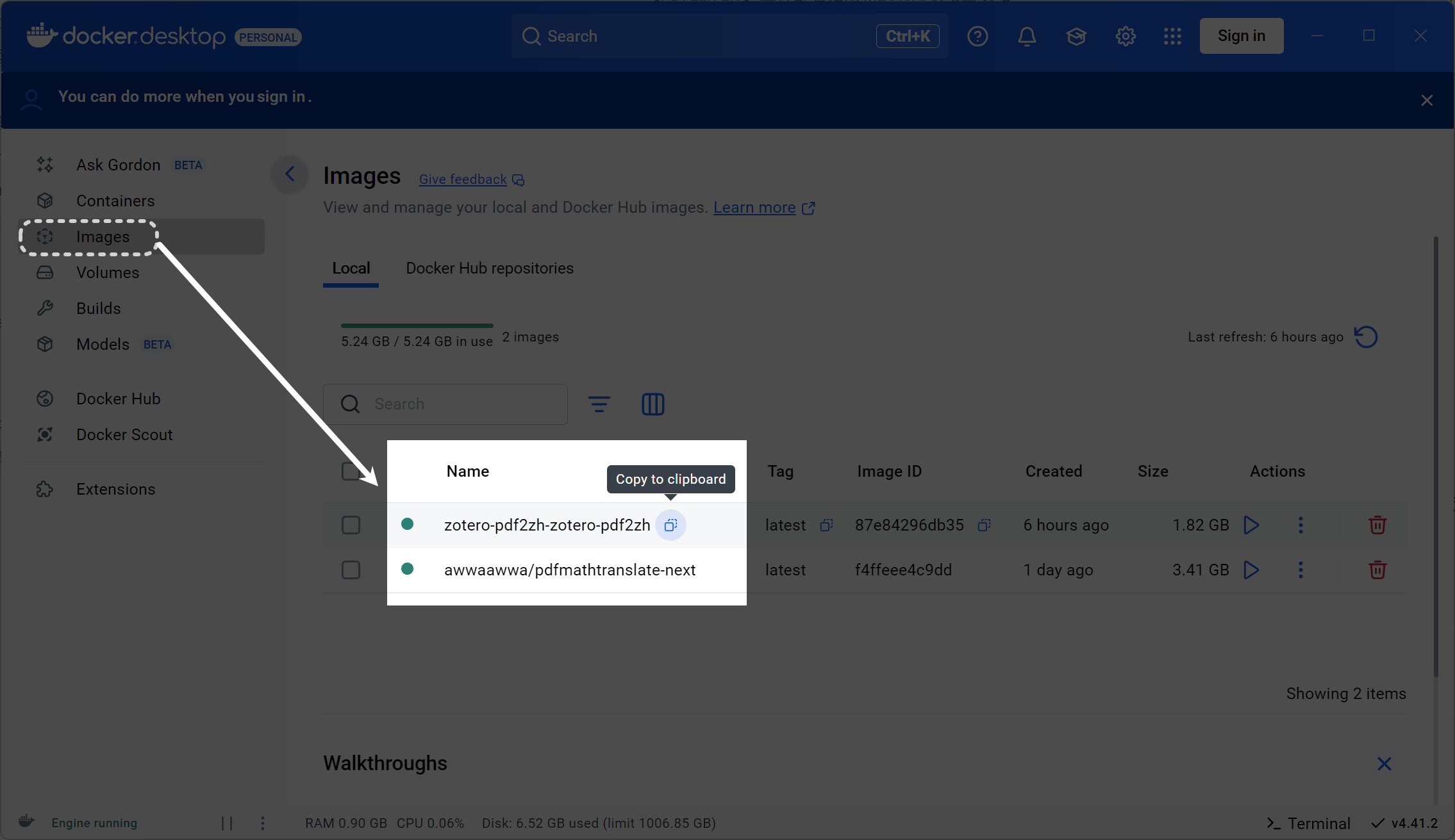
Task: Run the zotero-pdf2zh image
Action: pyautogui.click(x=1251, y=525)
